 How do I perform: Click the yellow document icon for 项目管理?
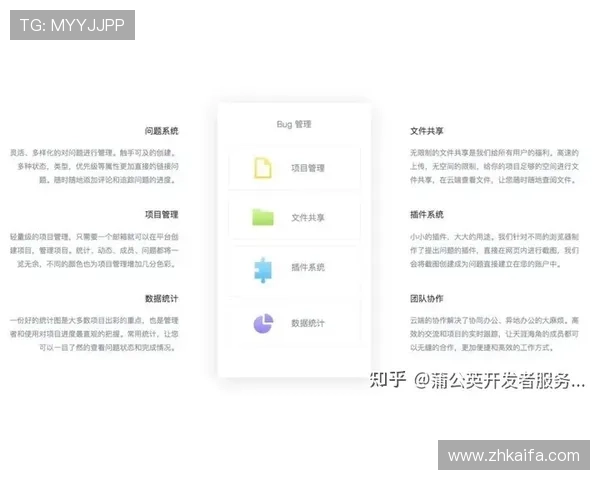(x=263, y=168)
